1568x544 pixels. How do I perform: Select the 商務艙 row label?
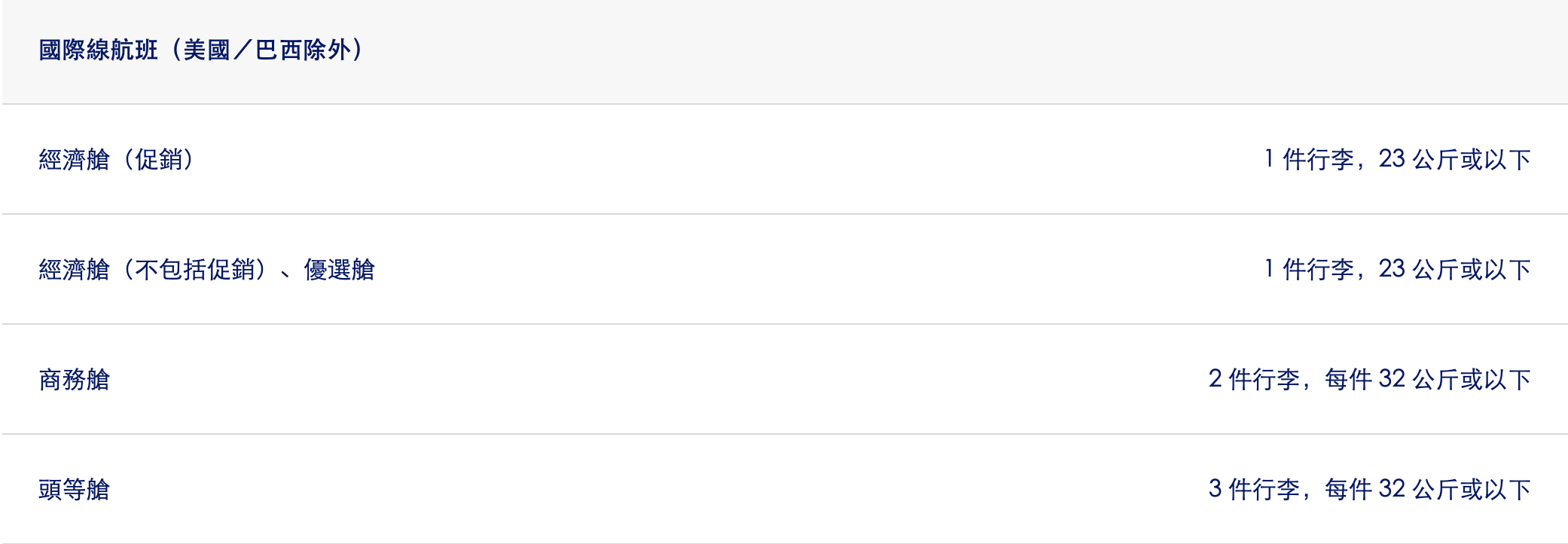75,380
